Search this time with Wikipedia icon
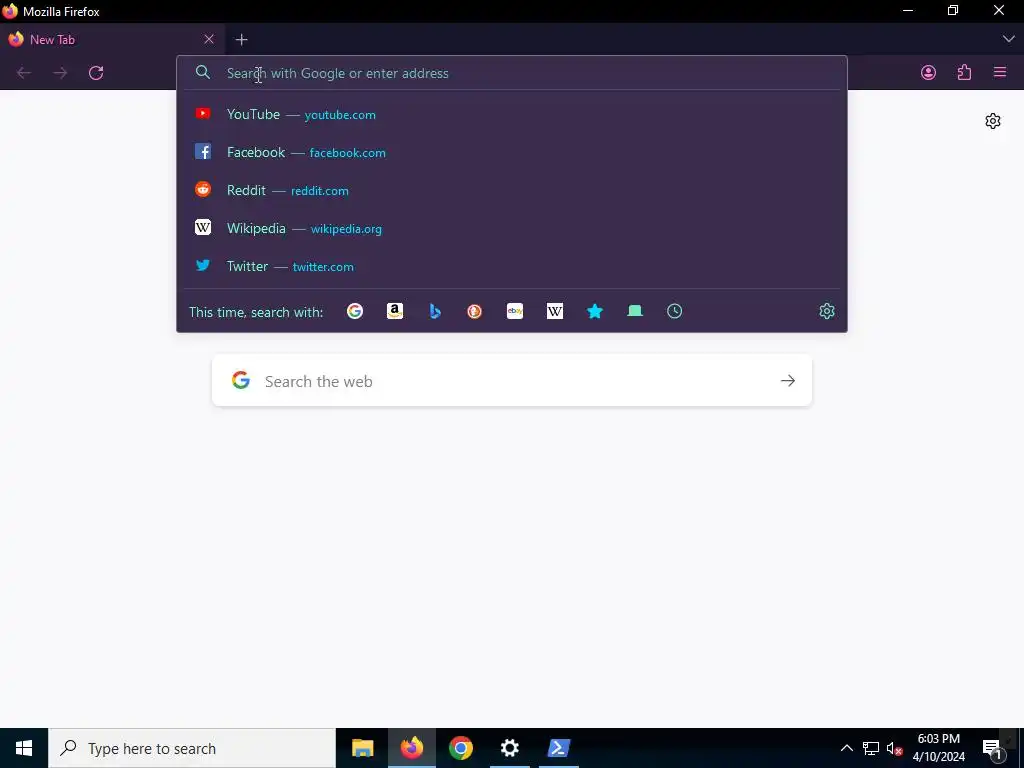 (554, 312)
